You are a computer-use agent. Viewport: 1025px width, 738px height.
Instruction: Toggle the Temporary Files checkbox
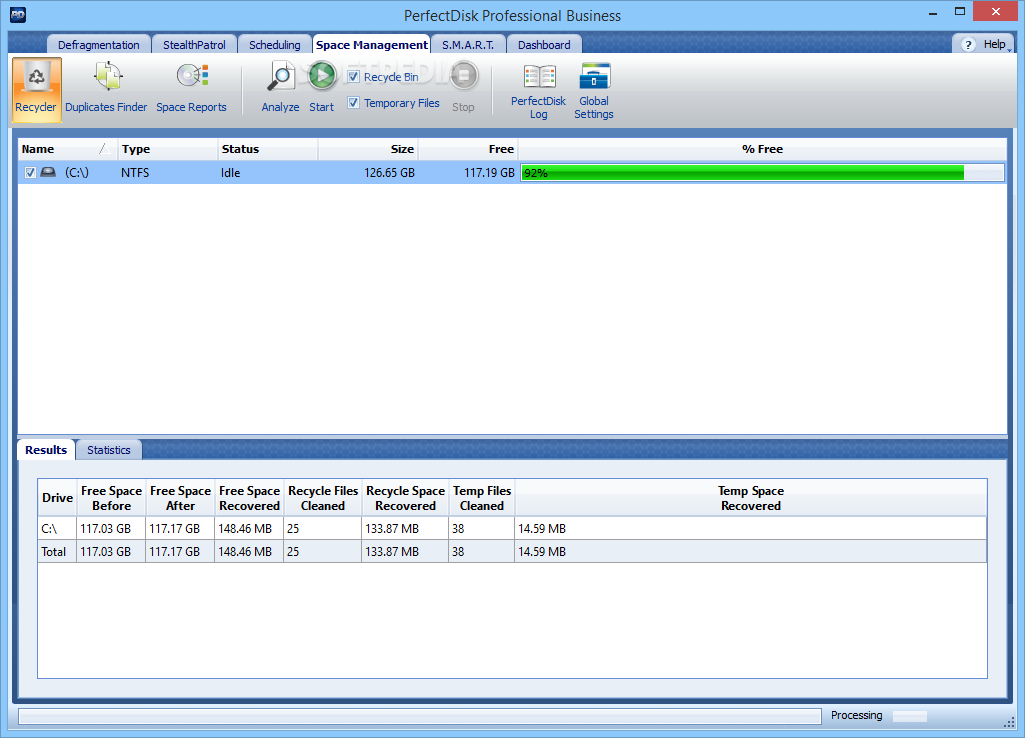[x=354, y=103]
